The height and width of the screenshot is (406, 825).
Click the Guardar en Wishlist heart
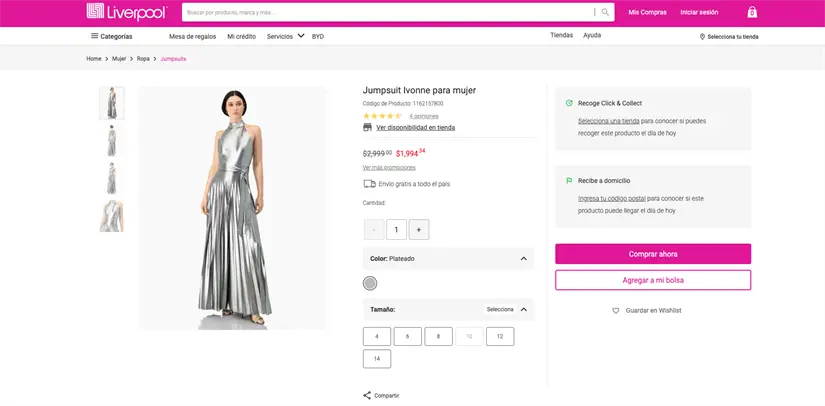pyautogui.click(x=616, y=311)
